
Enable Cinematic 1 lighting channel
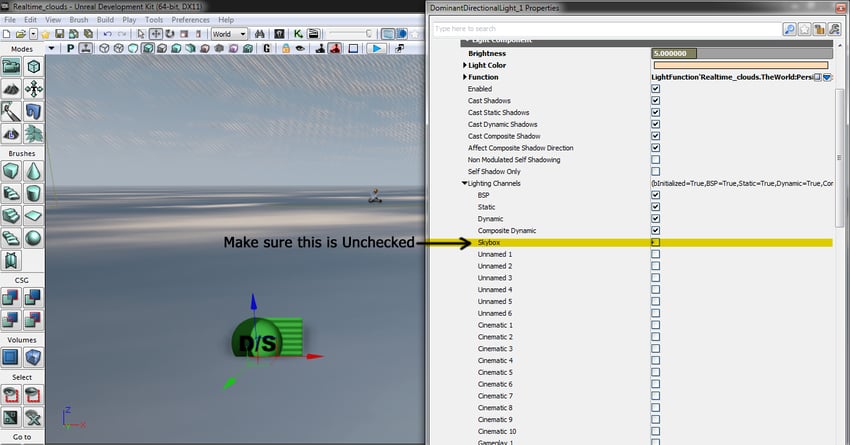655,325
